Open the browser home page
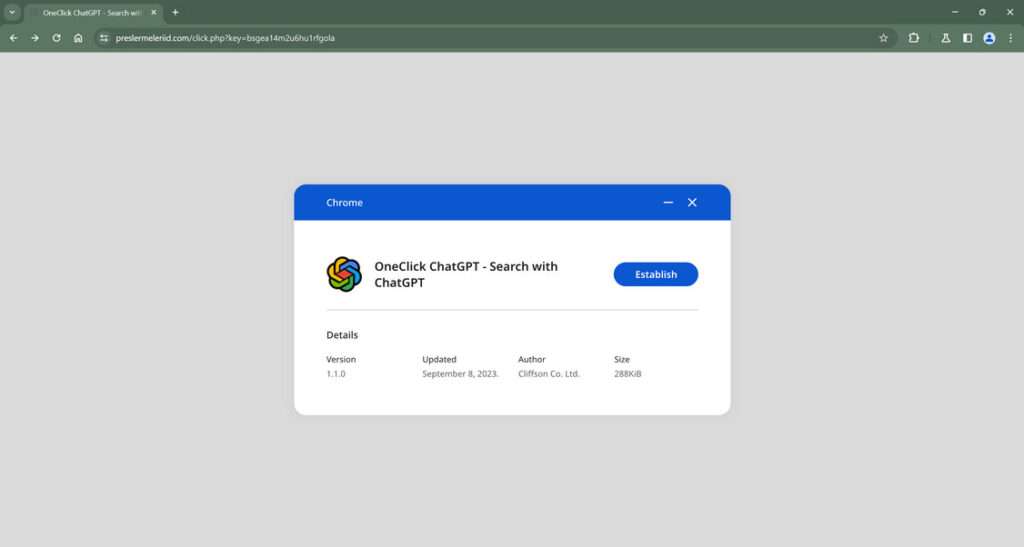This screenshot has width=1024, height=547. pyautogui.click(x=78, y=38)
